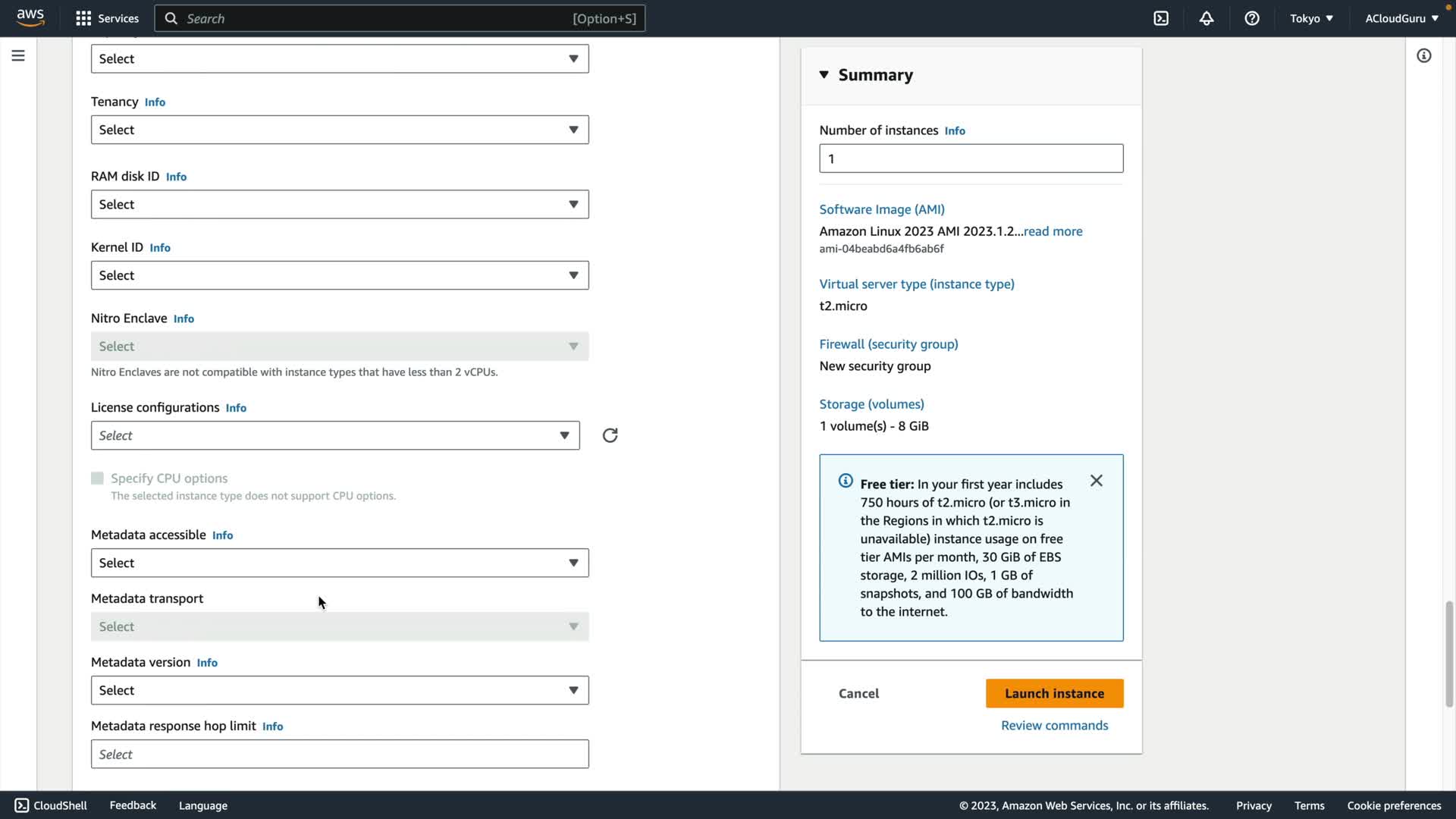1456x819 pixels.
Task: Focus the Number of instances field
Action: pyautogui.click(x=971, y=158)
